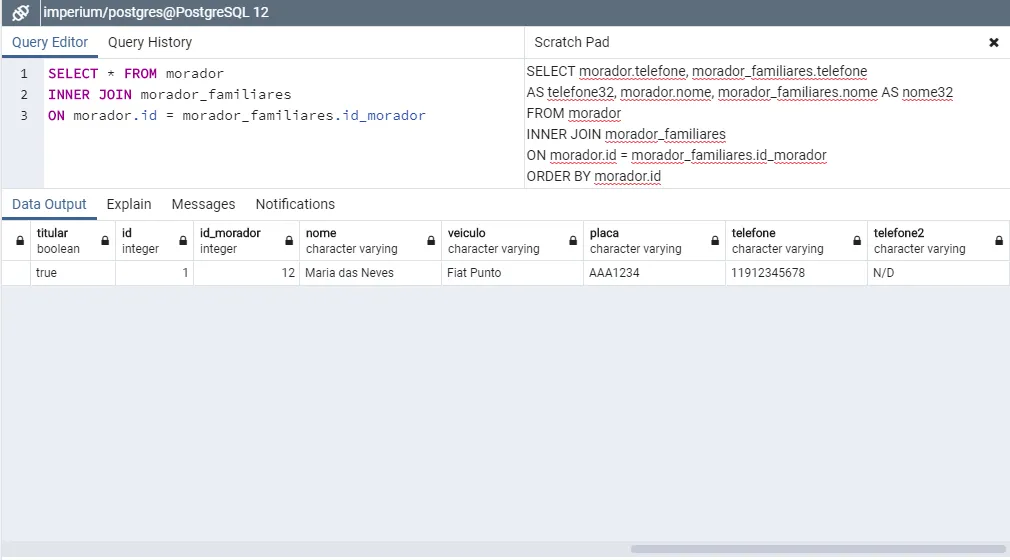
Task: Select the Query Editor tab
Action: click(50, 42)
